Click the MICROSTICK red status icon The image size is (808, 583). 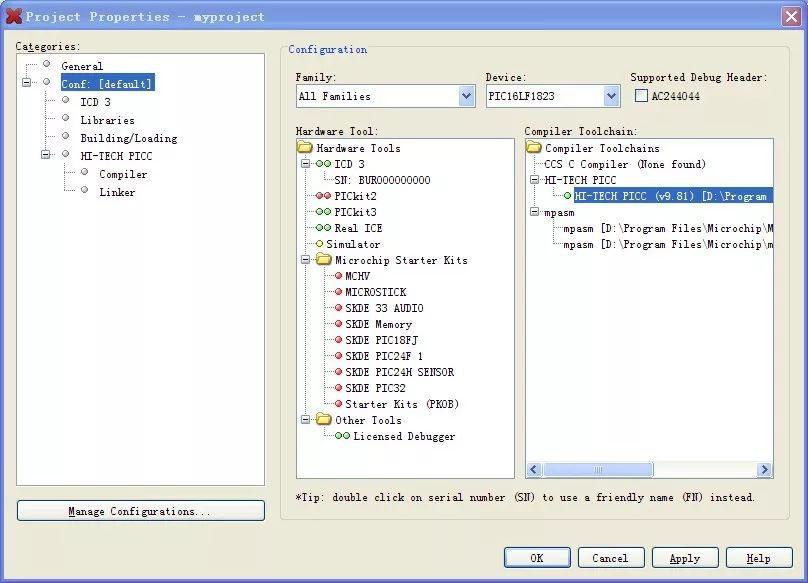click(339, 292)
